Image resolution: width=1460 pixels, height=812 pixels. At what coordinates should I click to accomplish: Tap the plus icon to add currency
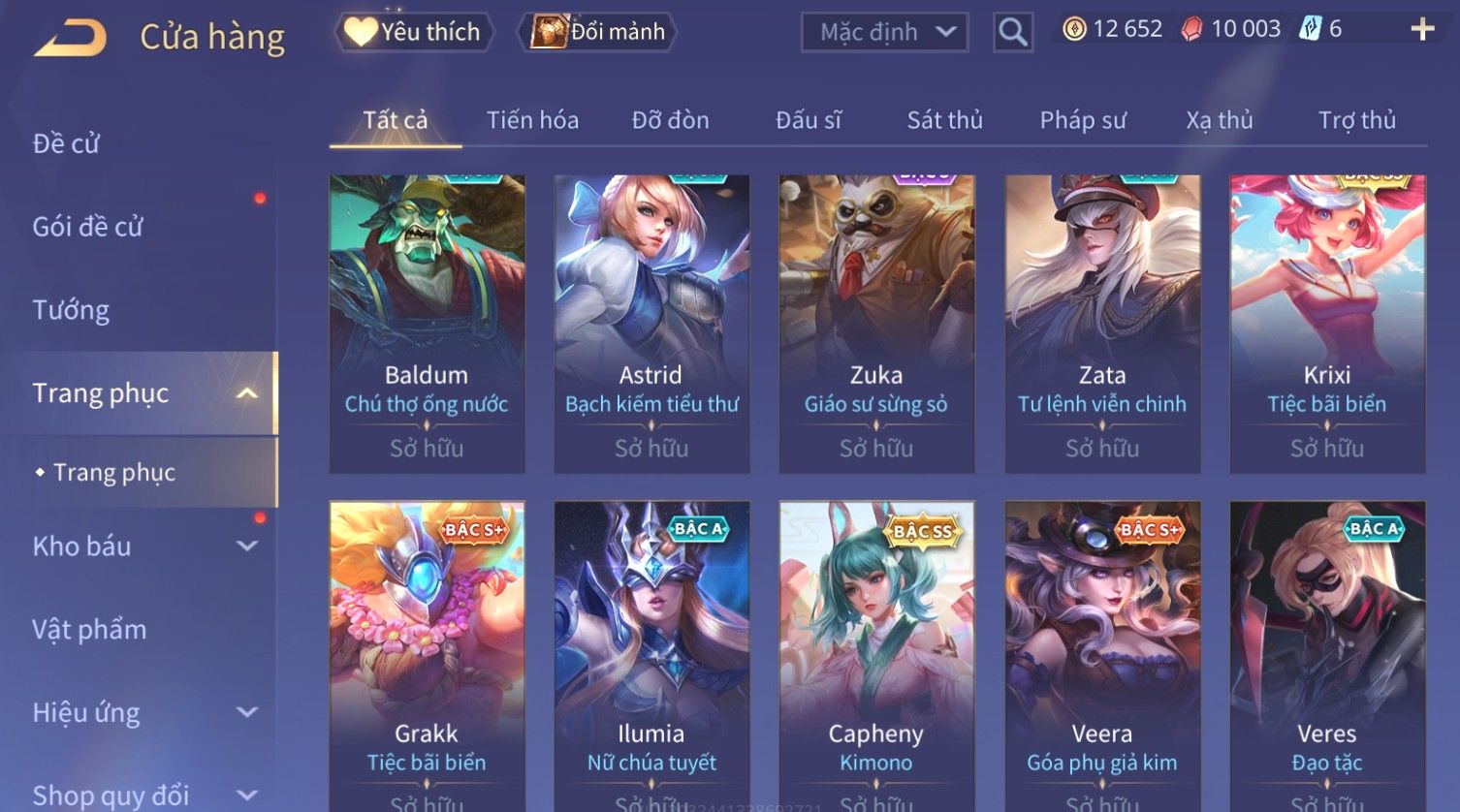tap(1422, 30)
